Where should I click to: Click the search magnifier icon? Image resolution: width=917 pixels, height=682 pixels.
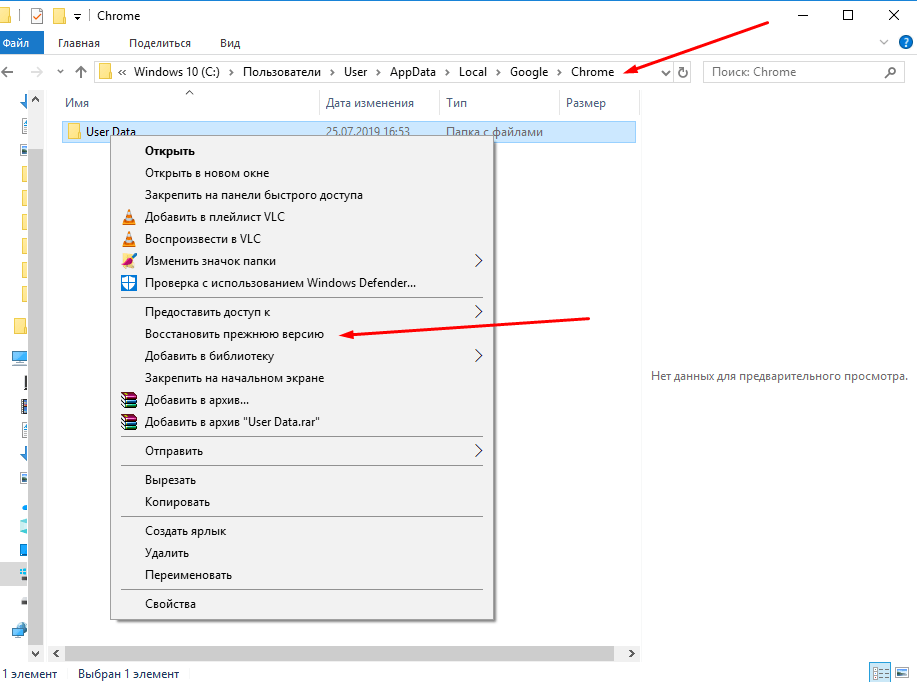tap(890, 73)
